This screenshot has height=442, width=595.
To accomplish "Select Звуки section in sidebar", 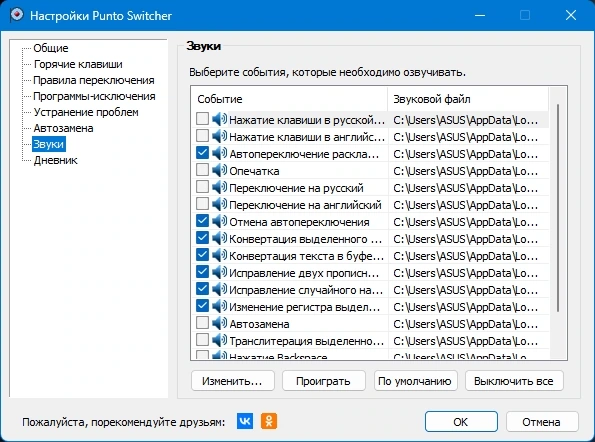I will [49, 144].
